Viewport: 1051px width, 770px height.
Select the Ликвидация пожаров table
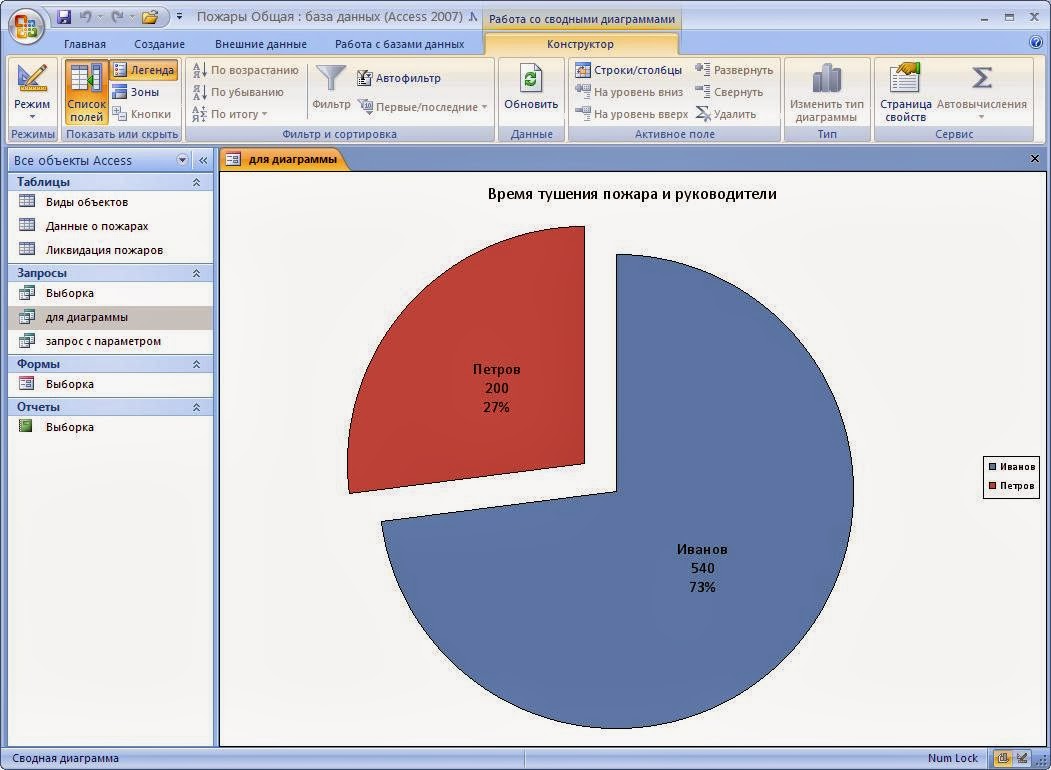[x=111, y=251]
